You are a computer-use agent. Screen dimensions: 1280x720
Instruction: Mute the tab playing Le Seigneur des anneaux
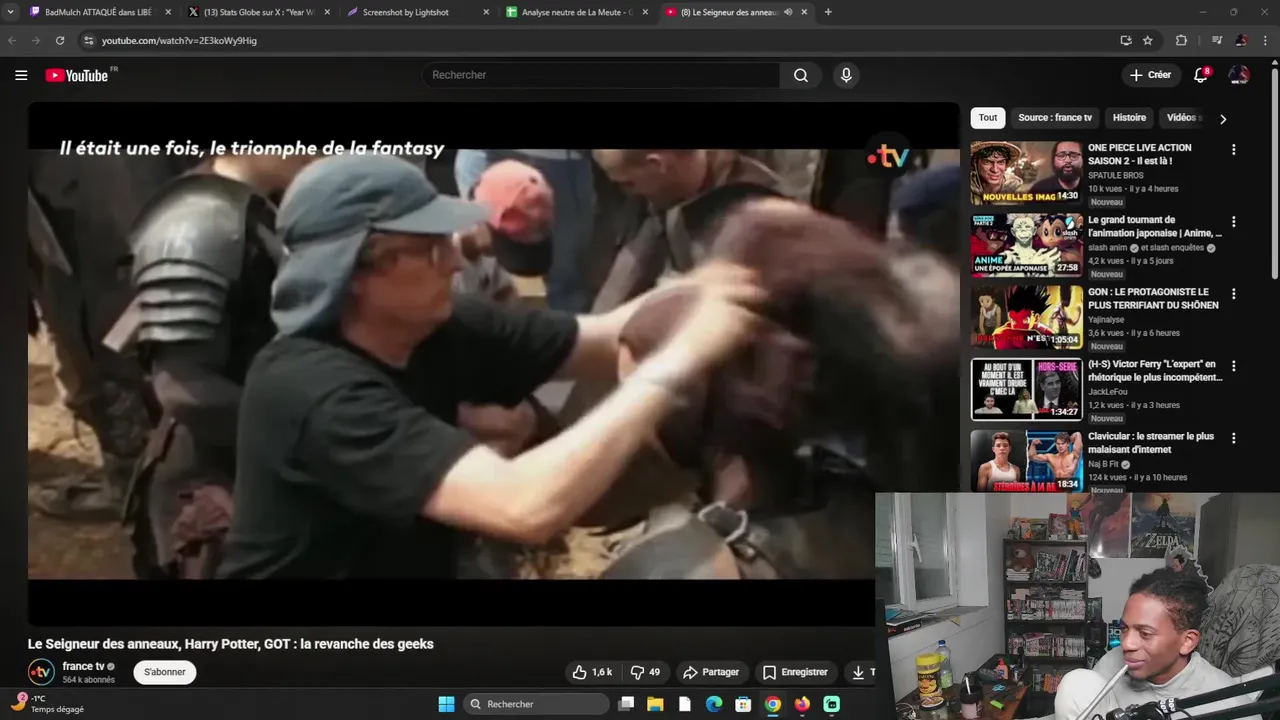pyautogui.click(x=788, y=12)
